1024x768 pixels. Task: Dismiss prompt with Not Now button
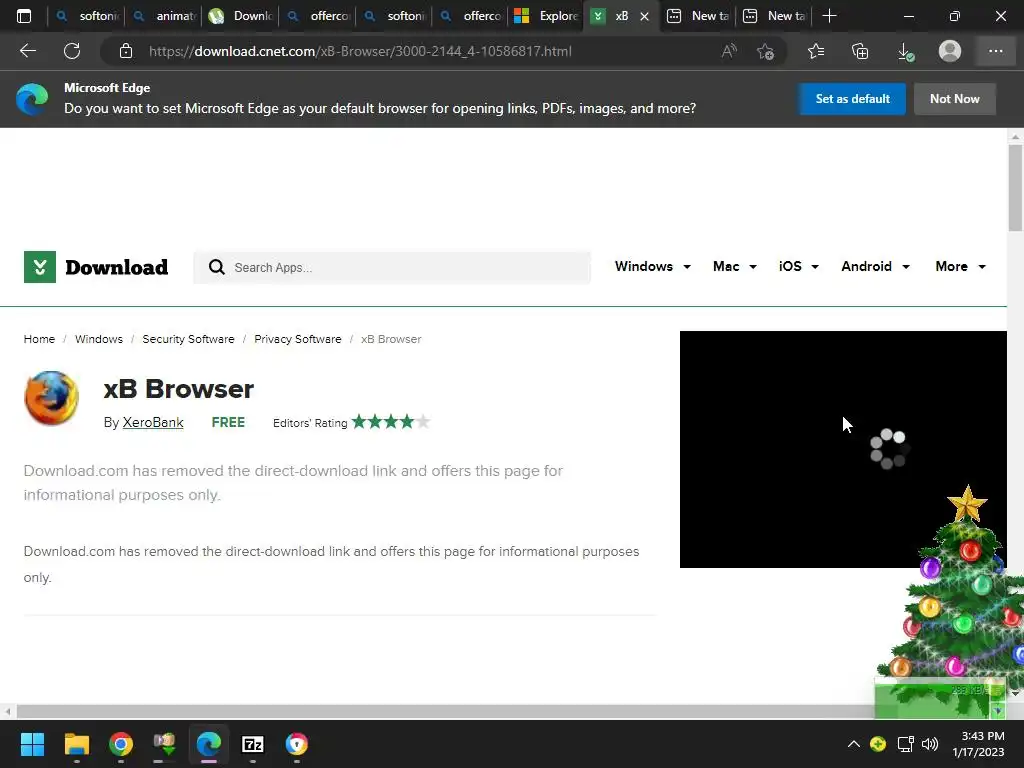point(955,99)
